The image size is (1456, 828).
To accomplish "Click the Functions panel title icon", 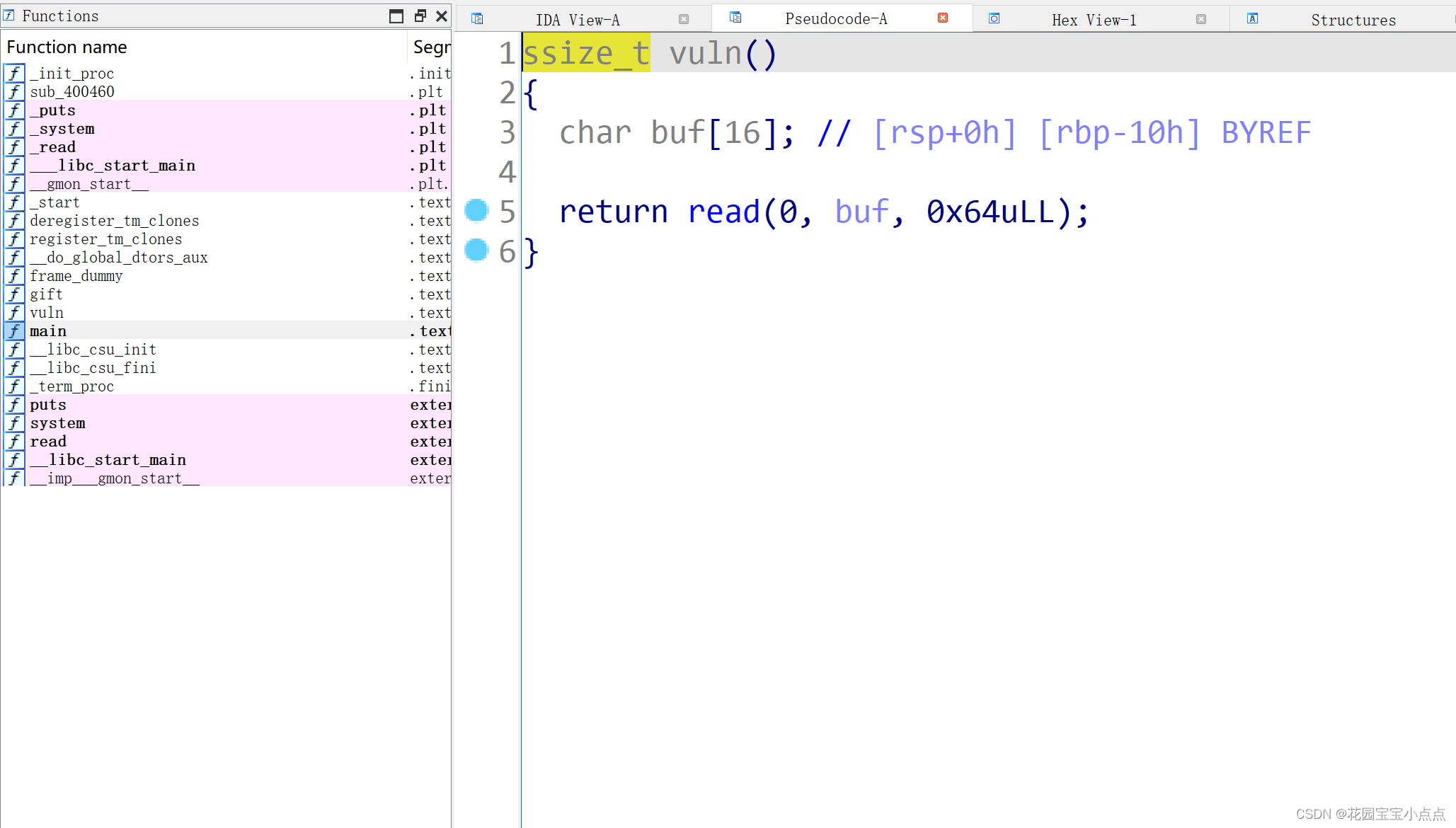I will (9, 15).
